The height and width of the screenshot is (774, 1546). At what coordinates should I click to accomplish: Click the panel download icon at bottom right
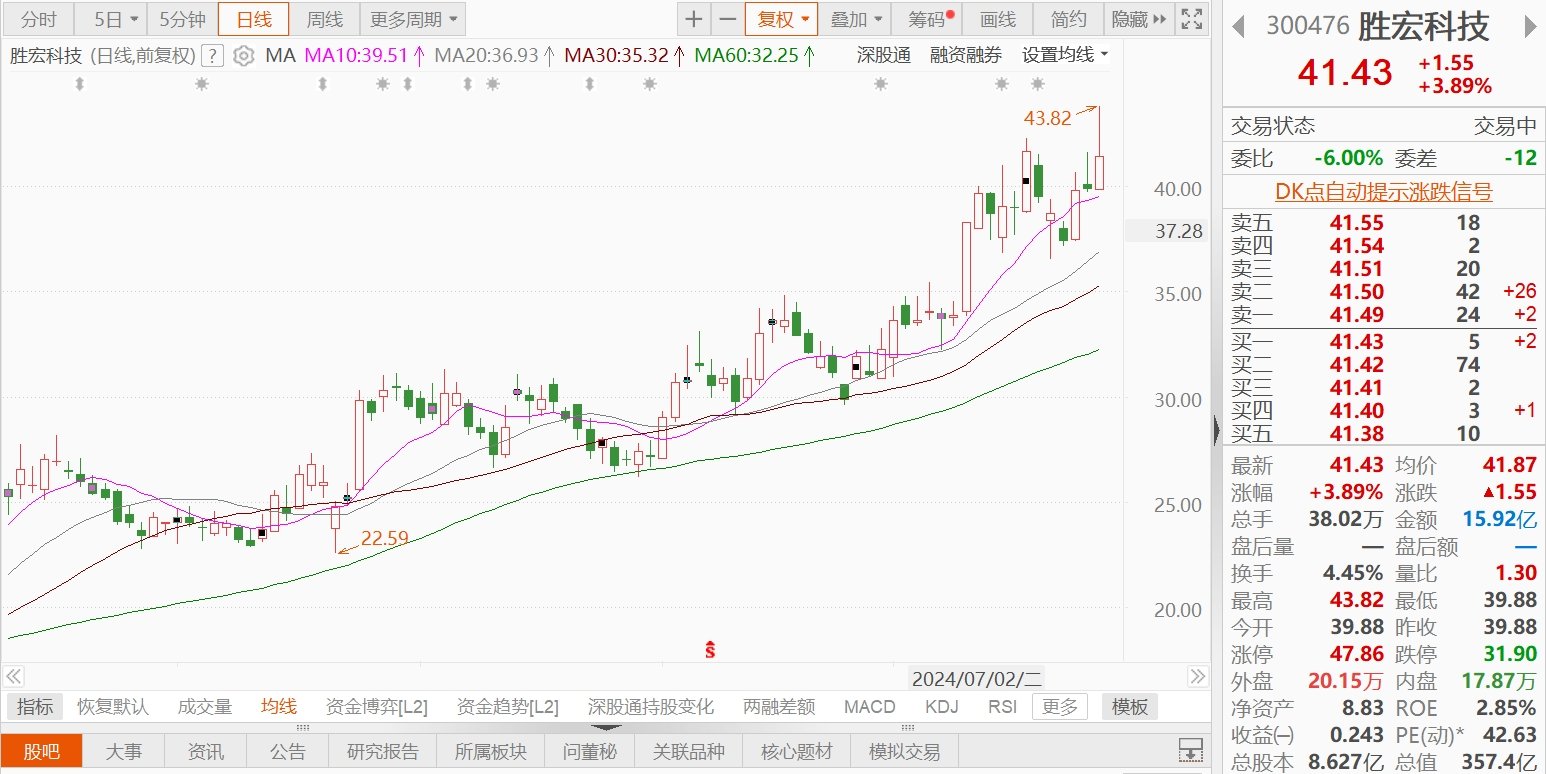coord(1190,750)
